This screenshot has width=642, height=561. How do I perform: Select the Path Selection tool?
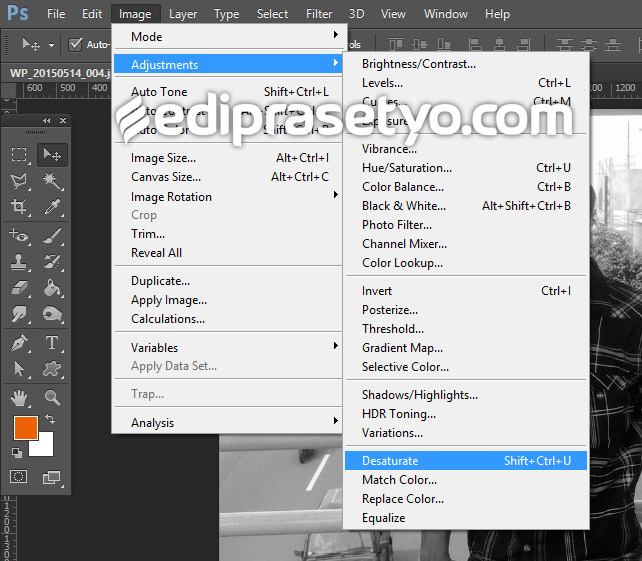[19, 369]
